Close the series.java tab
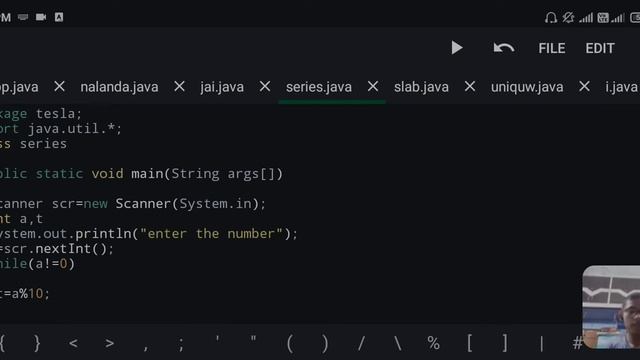Image resolution: width=640 pixels, height=360 pixels. (373, 87)
